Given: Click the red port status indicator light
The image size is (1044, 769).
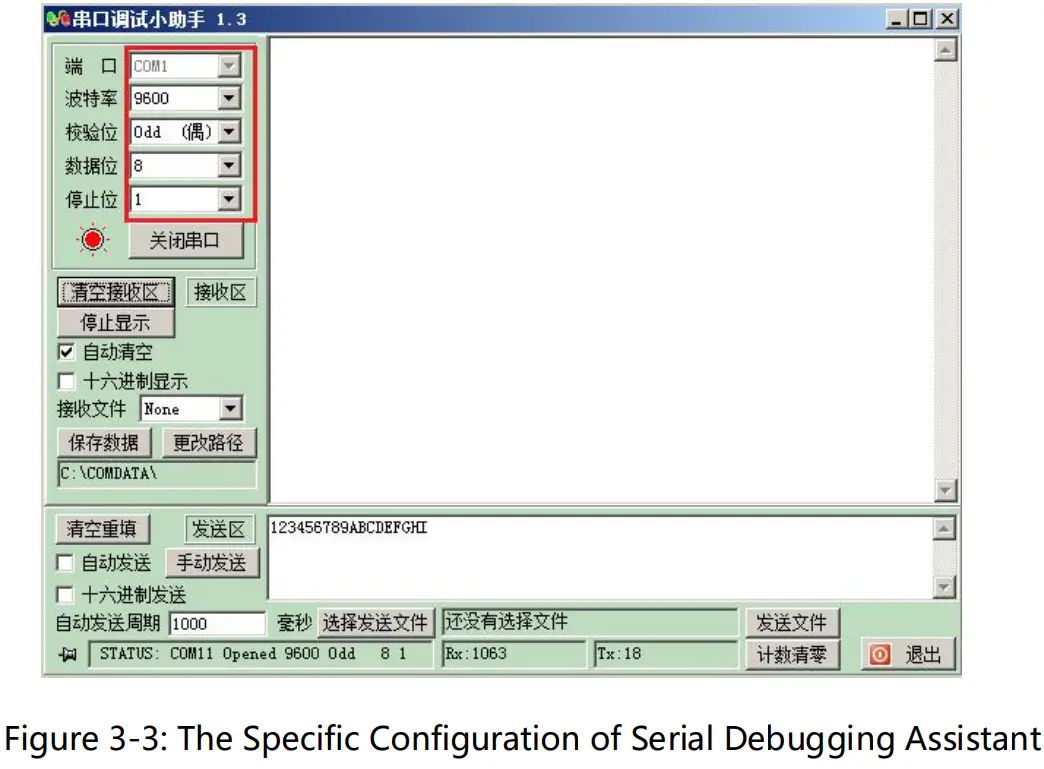Looking at the screenshot, I should (x=91, y=240).
